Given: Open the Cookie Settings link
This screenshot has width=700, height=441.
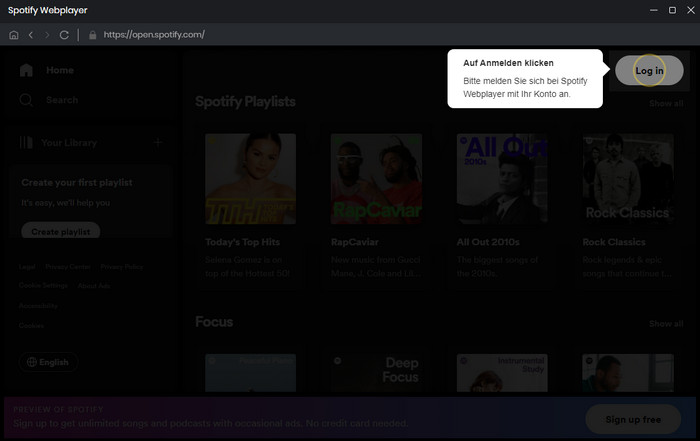Looking at the screenshot, I should [43, 286].
